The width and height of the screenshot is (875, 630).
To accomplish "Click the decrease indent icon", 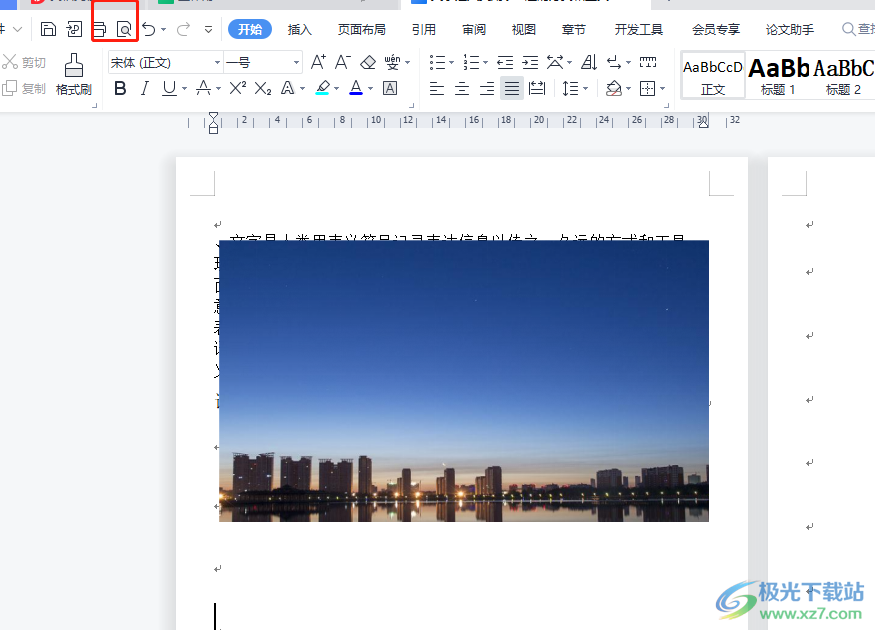I will click(505, 62).
